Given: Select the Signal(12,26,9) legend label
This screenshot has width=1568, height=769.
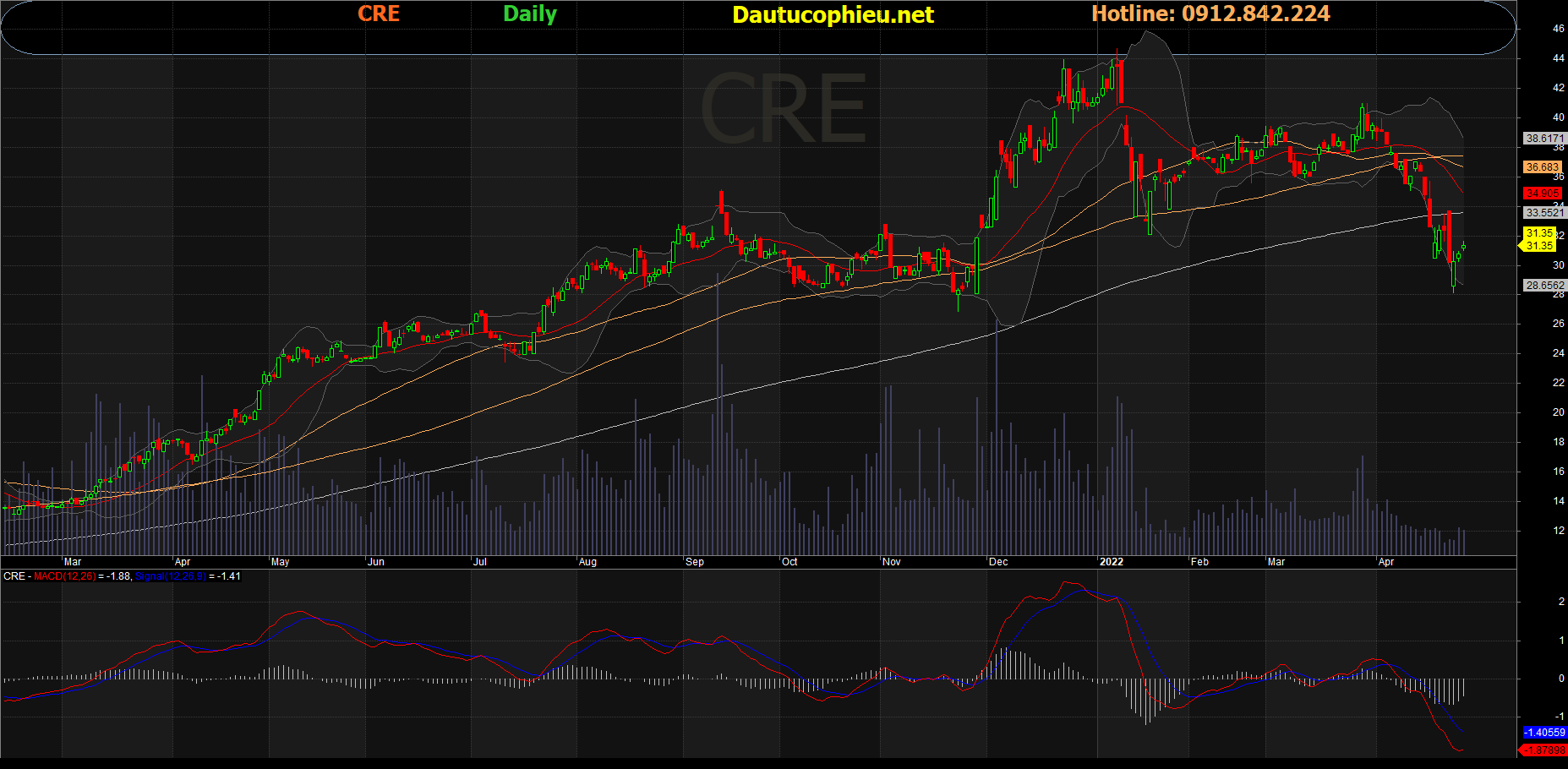Looking at the screenshot, I should pos(170,576).
